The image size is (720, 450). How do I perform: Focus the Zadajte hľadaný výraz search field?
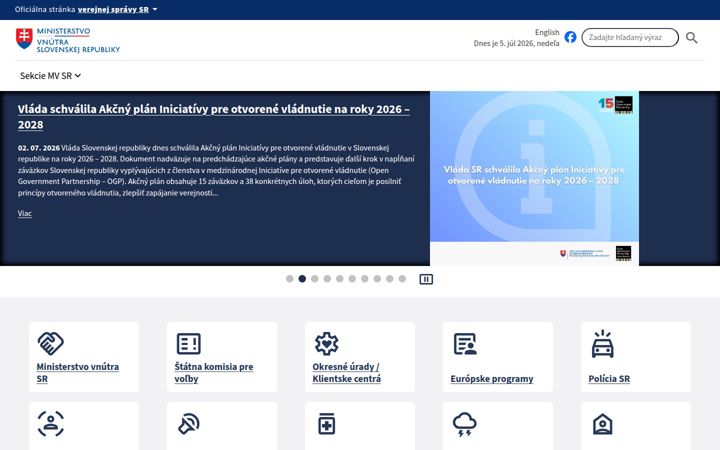[630, 37]
